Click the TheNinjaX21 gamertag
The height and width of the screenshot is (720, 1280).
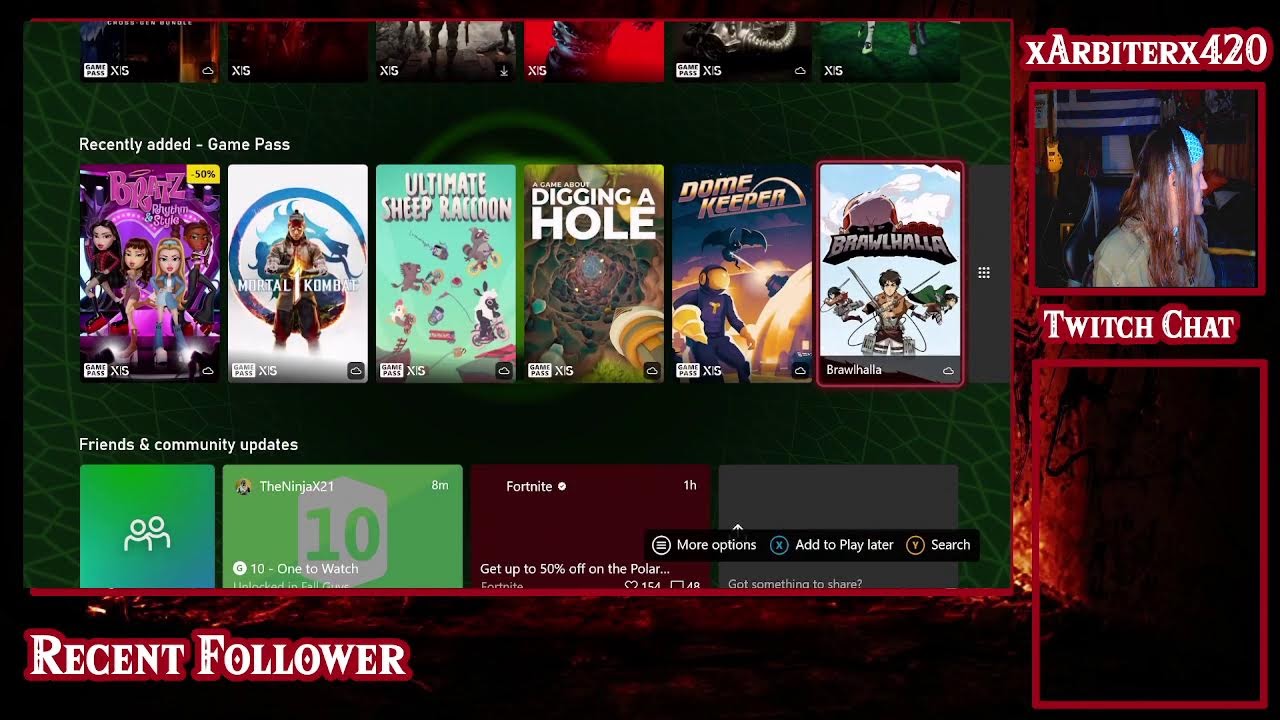(297, 486)
